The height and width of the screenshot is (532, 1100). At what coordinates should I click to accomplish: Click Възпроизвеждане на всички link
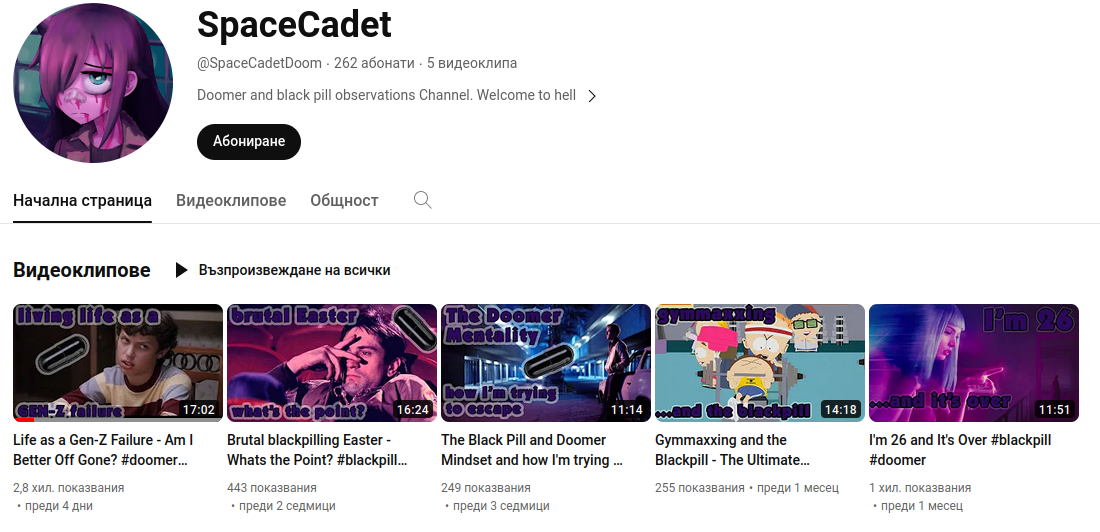pos(295,270)
